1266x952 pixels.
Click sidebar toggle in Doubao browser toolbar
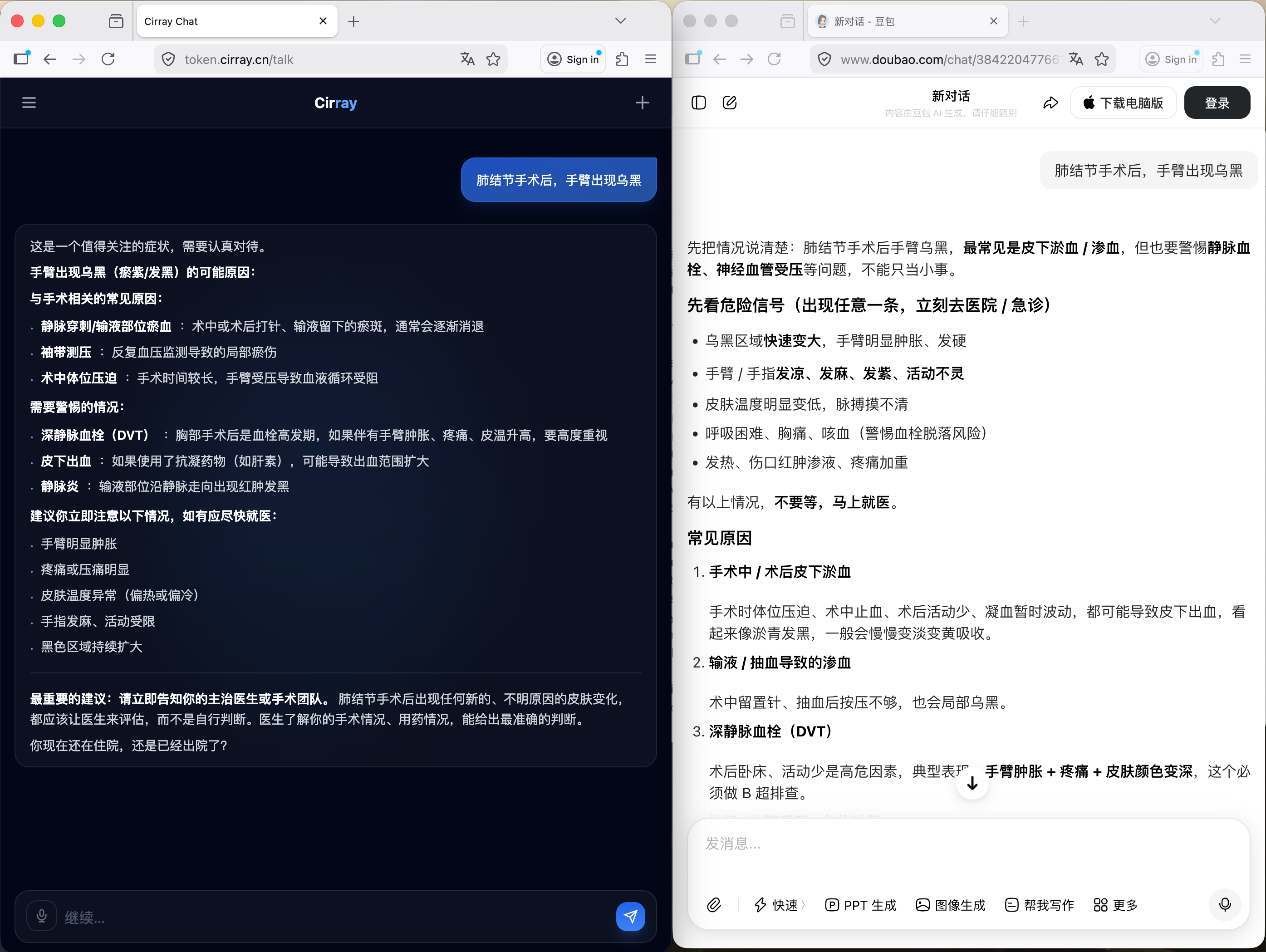(693, 59)
